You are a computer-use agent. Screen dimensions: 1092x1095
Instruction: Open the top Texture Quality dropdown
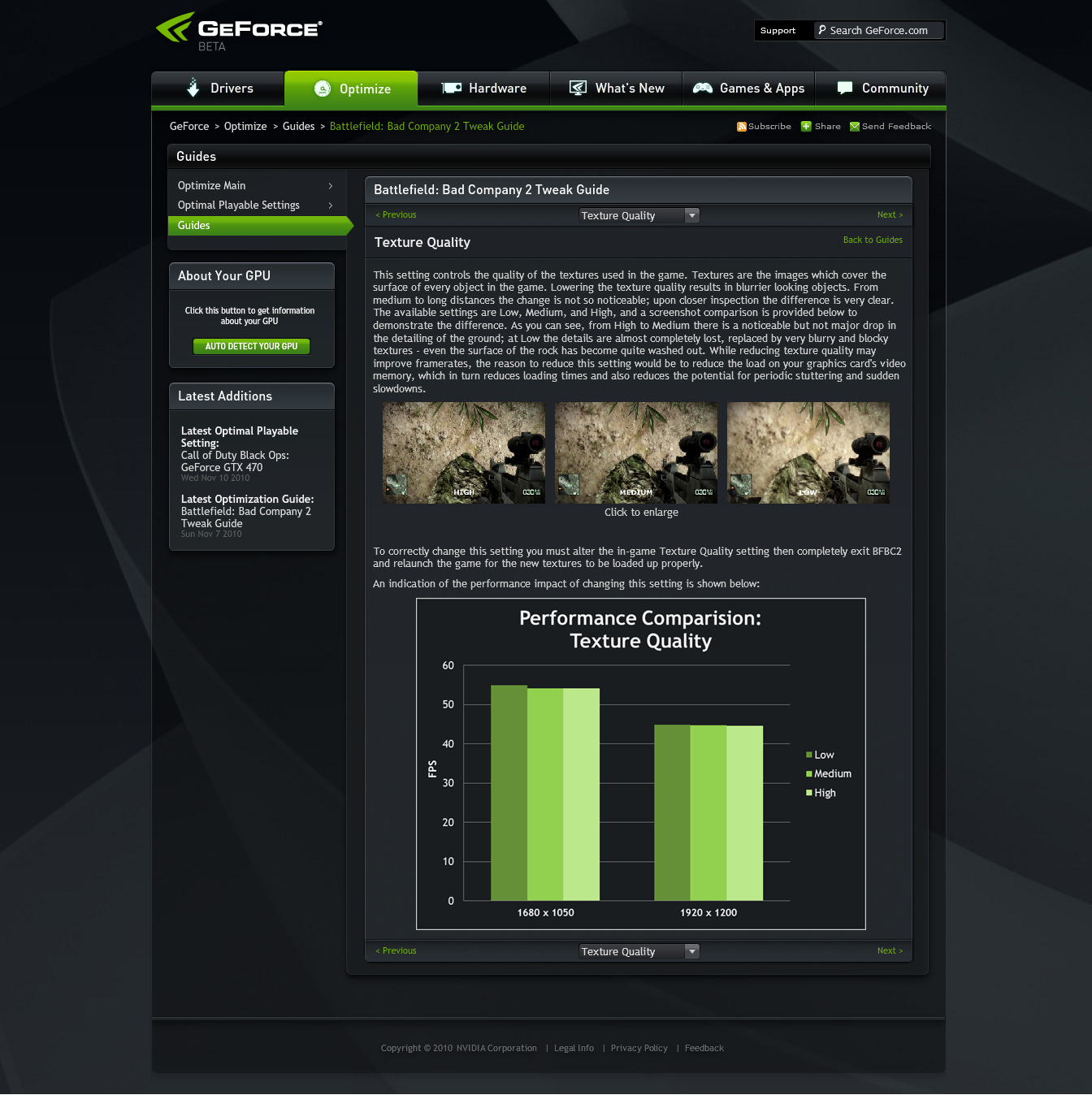pyautogui.click(x=639, y=215)
